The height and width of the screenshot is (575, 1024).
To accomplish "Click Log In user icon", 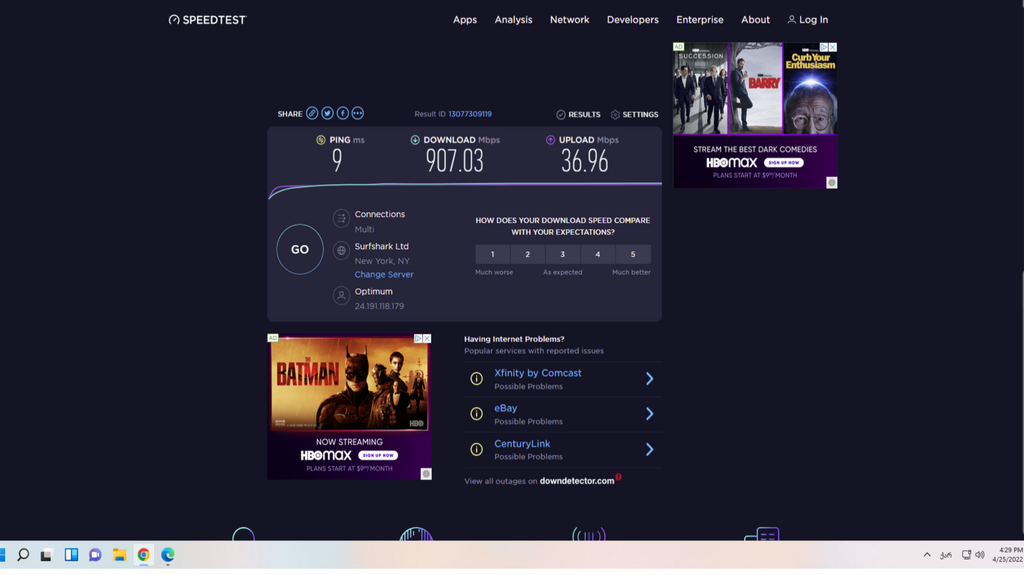I will point(792,20).
